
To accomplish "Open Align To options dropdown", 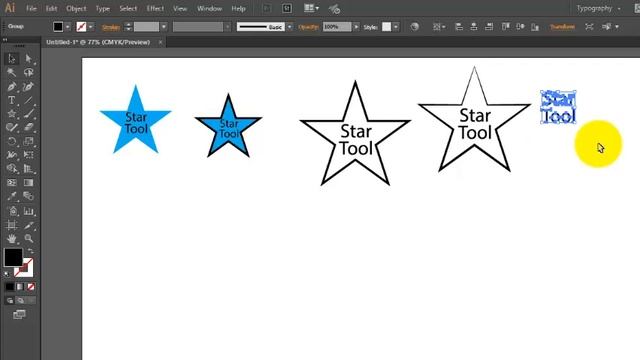I will coord(439,27).
